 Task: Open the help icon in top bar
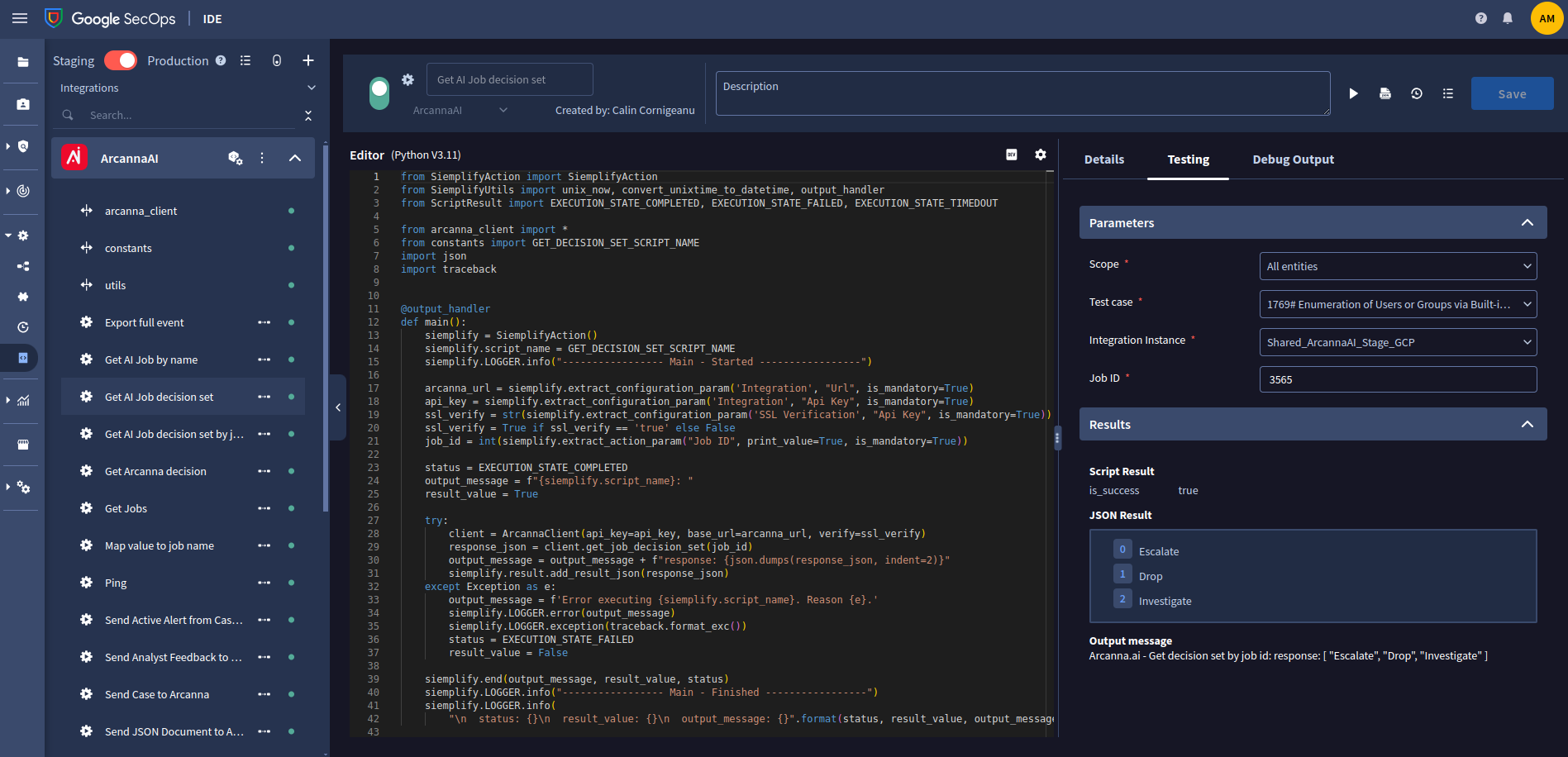tap(1481, 18)
